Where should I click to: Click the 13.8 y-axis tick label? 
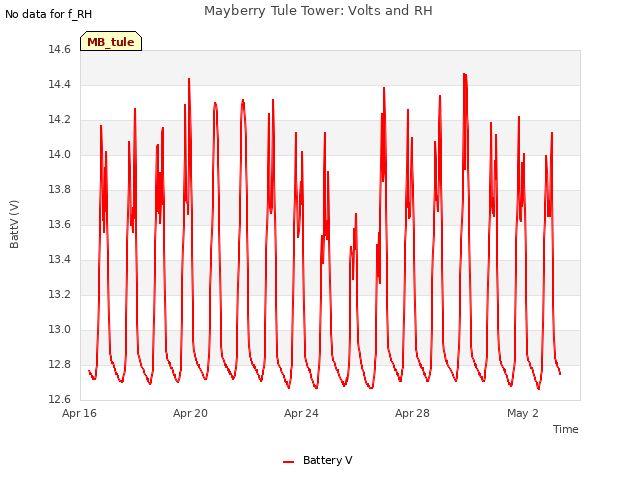tap(60, 190)
